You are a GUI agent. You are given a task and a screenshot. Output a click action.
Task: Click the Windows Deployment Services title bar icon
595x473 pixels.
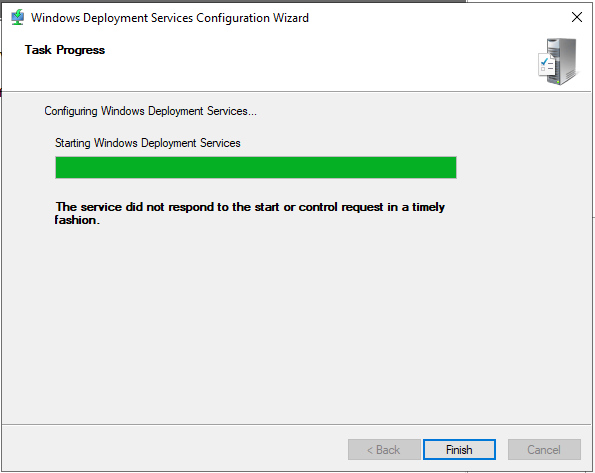(x=17, y=17)
